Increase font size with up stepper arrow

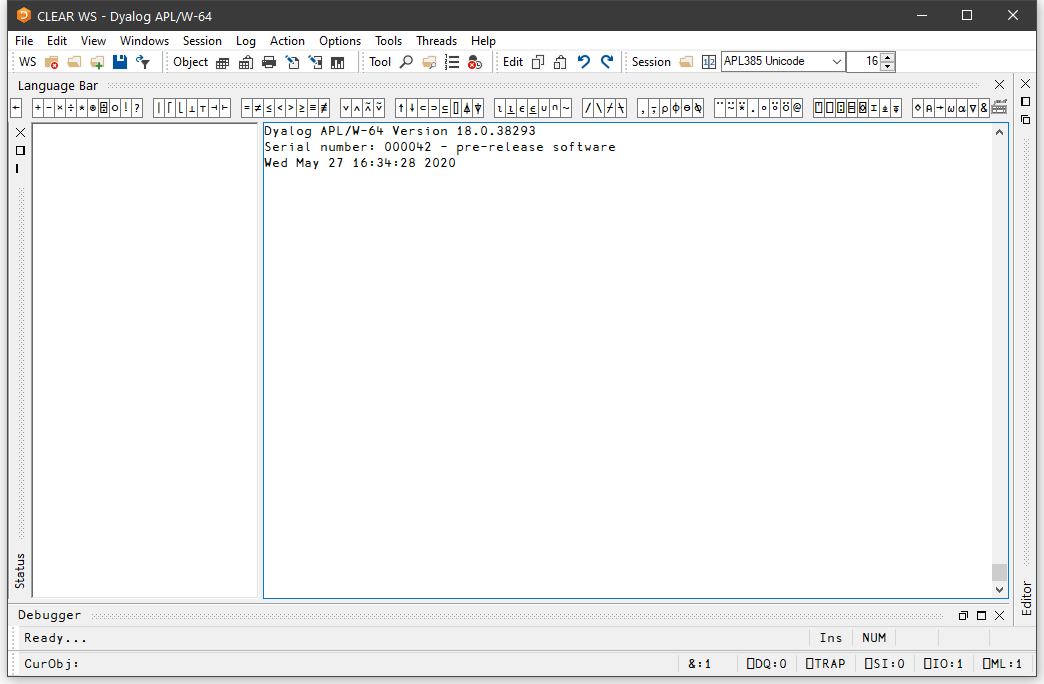888,57
